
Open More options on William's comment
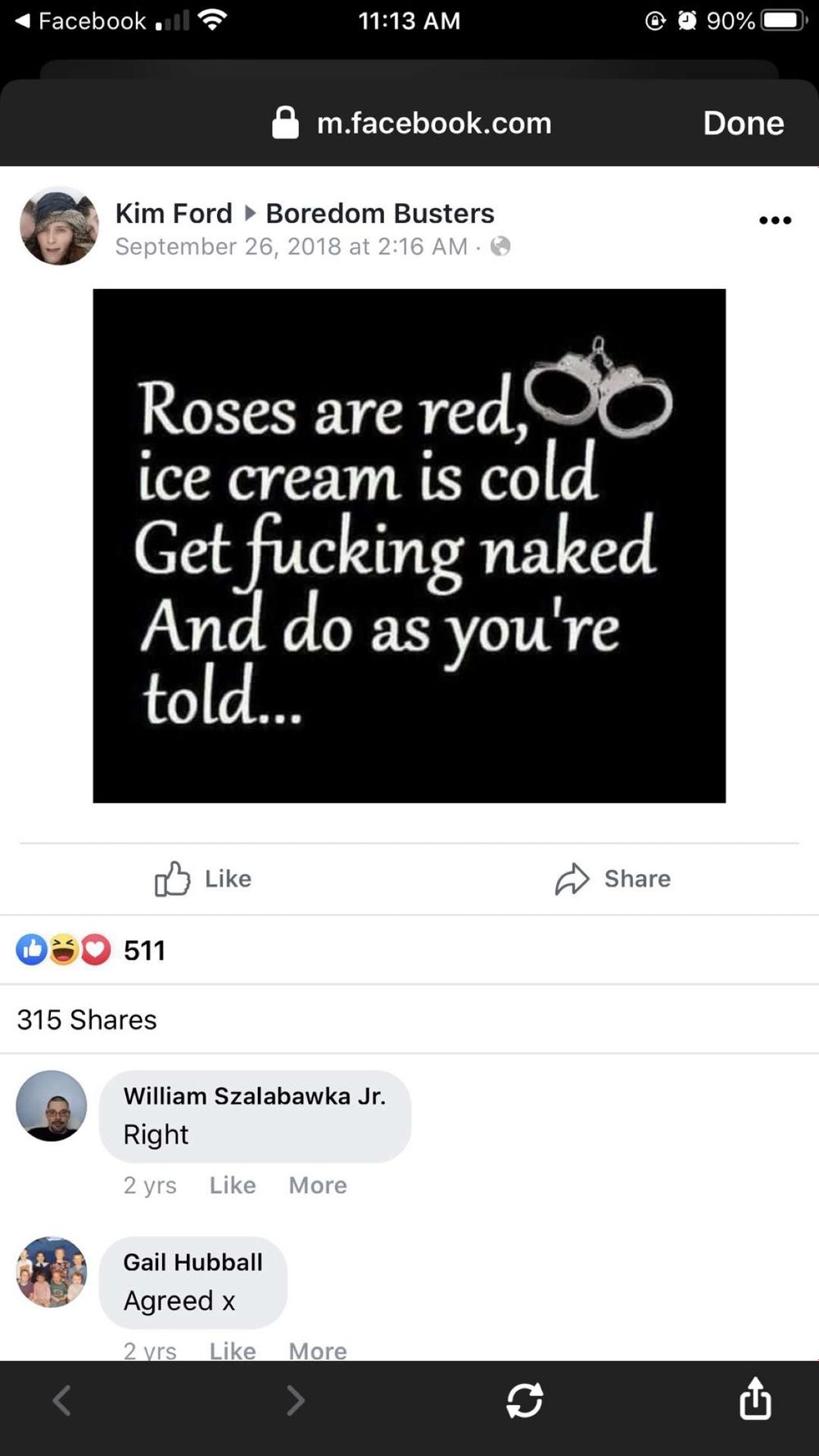point(318,1185)
